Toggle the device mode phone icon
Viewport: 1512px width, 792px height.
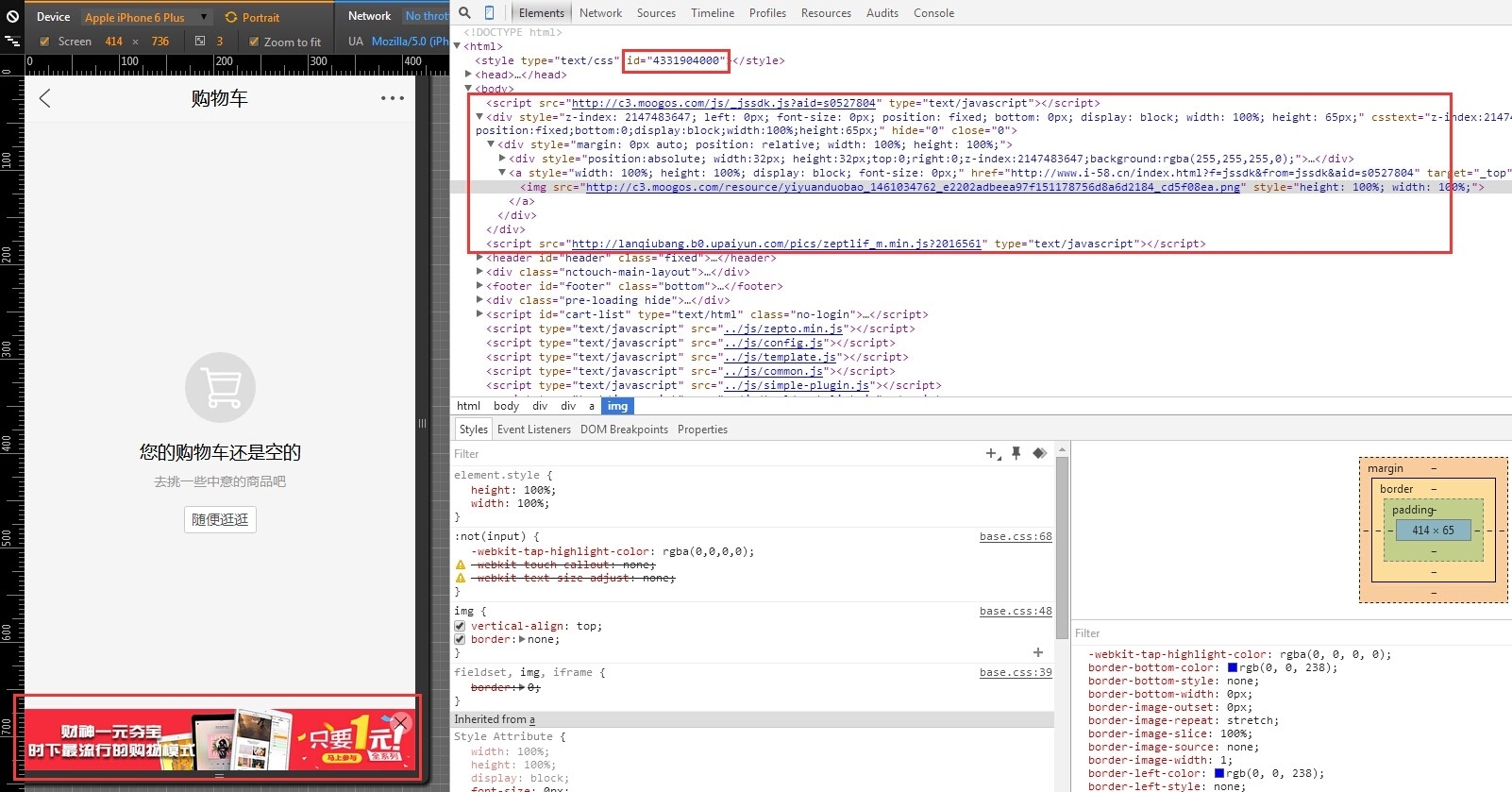point(489,12)
